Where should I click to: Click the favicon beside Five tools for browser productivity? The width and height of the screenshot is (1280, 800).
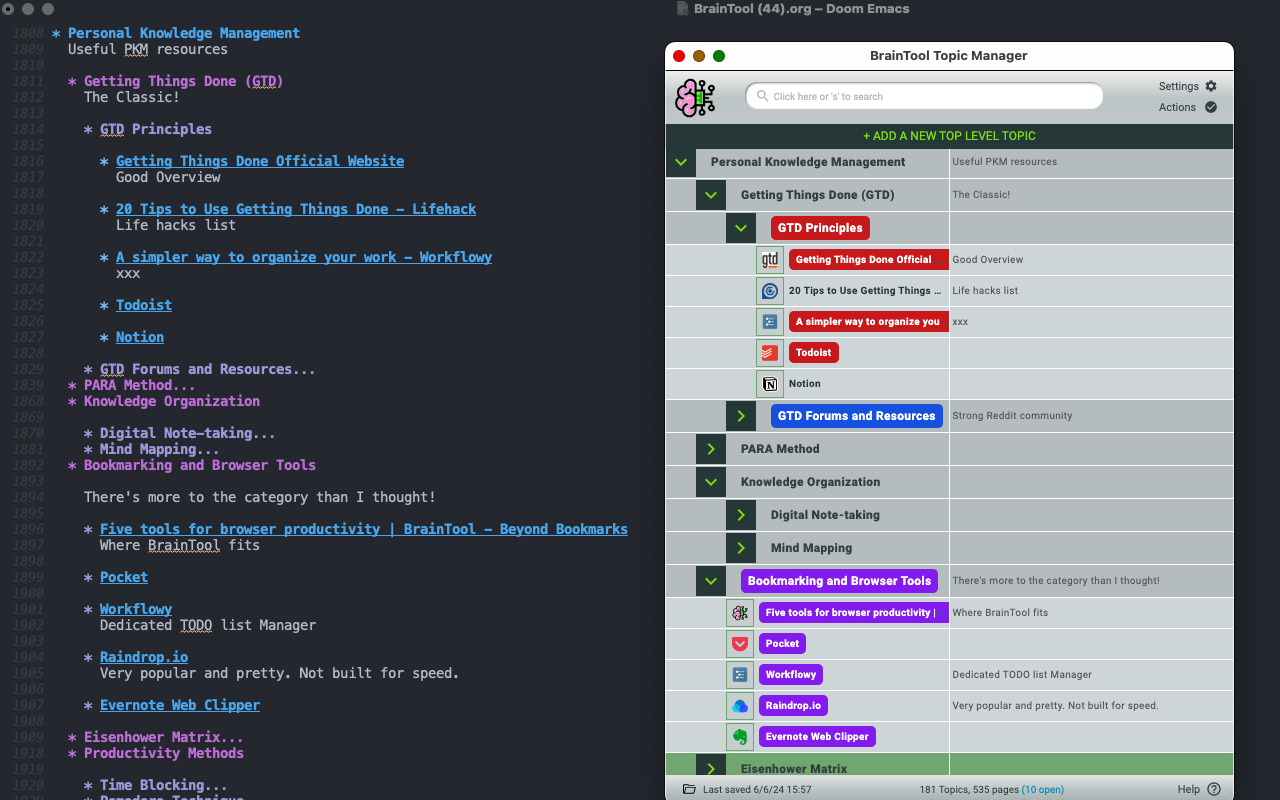[x=740, y=613]
